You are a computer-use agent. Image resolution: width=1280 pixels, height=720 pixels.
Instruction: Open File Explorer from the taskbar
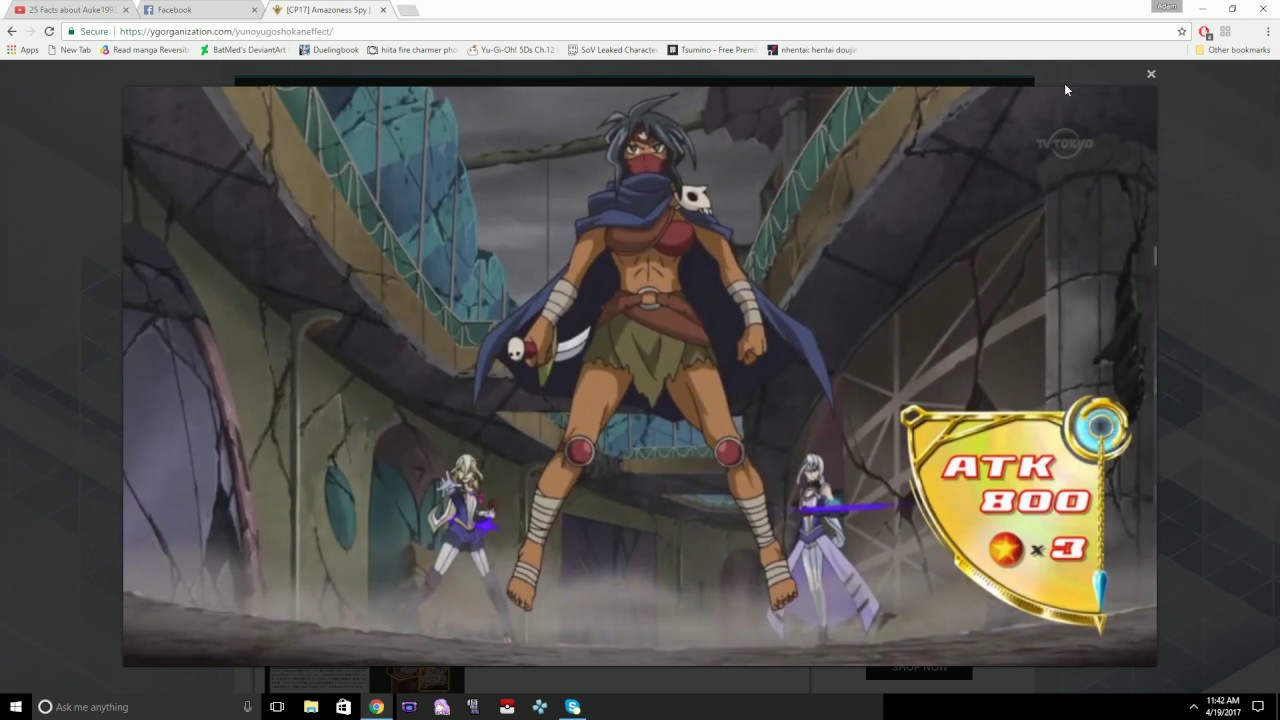[x=311, y=707]
